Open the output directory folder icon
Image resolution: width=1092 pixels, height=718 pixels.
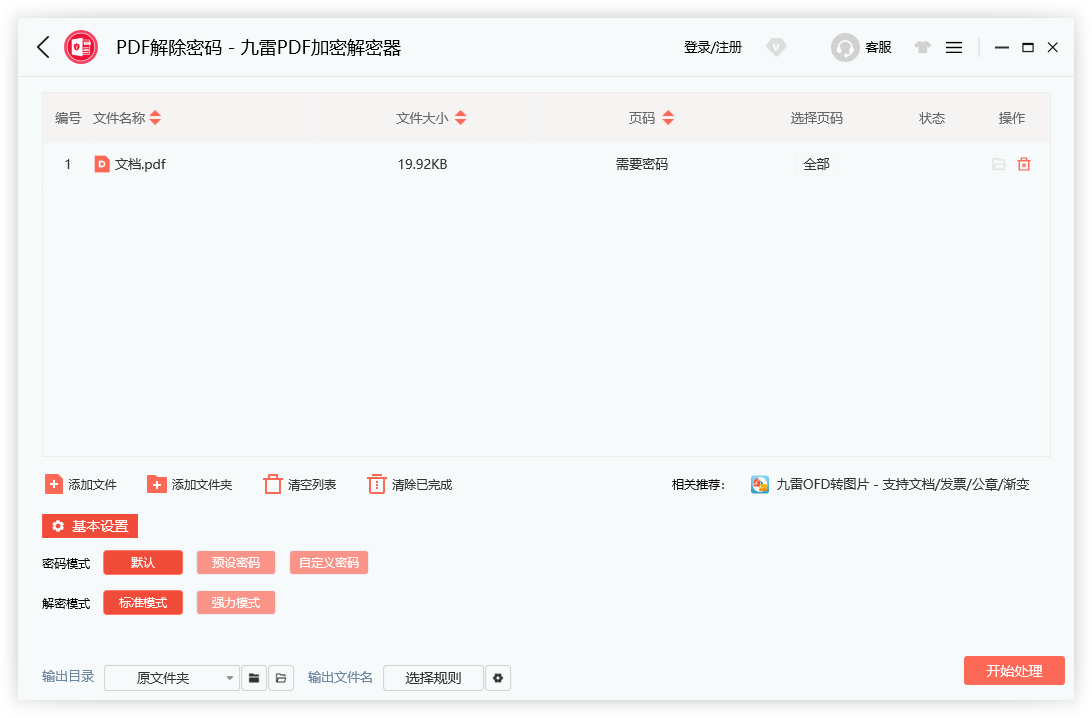(x=281, y=678)
